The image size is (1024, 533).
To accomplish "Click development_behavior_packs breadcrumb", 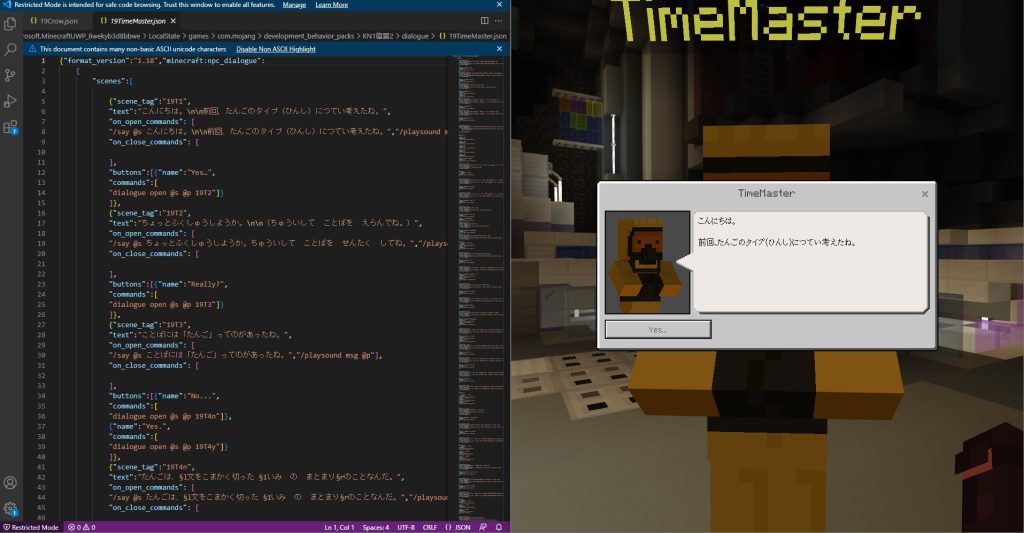I will (x=309, y=36).
